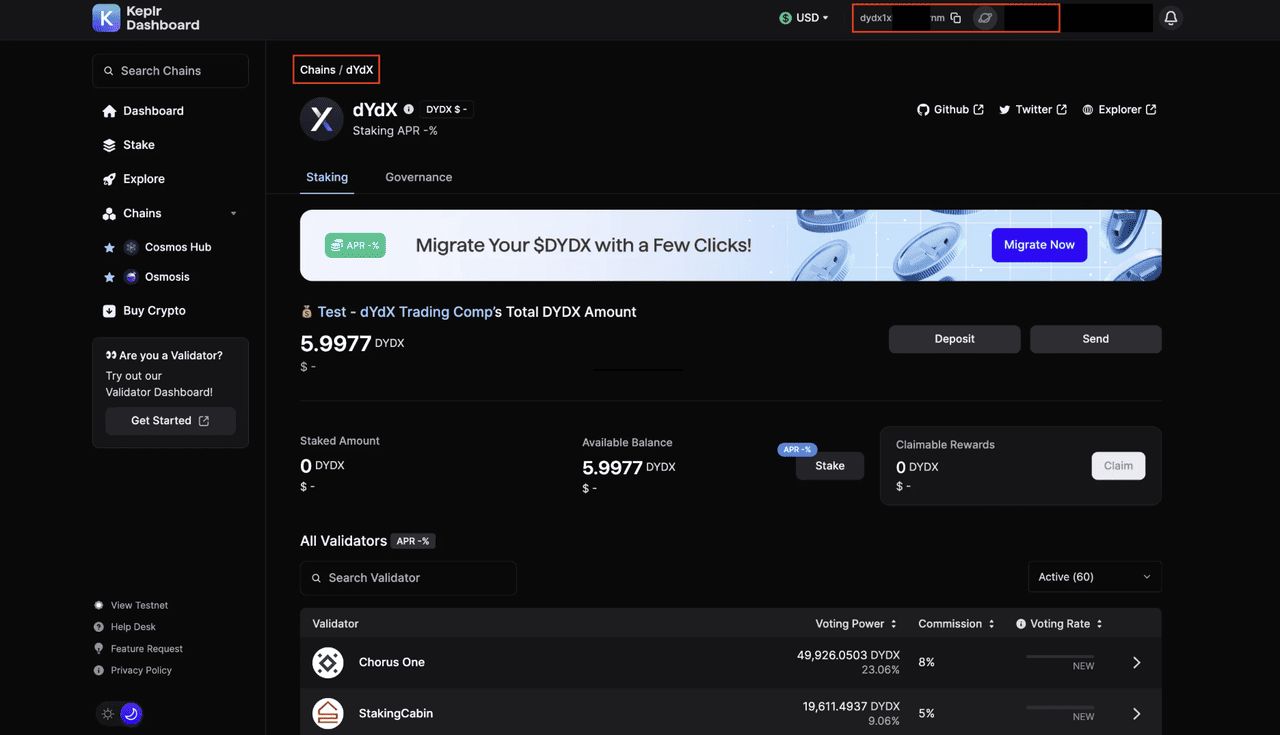
Task: Click the Explorer globe icon
Action: [1088, 110]
